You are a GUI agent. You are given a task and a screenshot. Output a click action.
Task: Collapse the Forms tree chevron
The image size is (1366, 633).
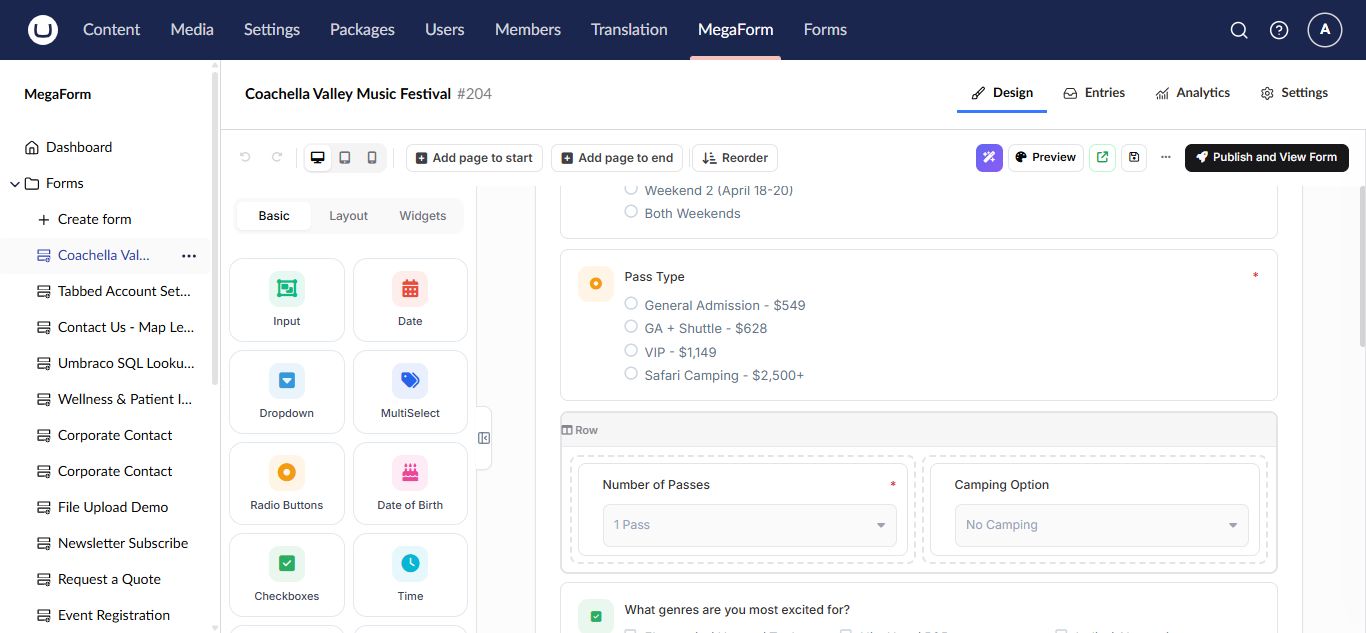pyautogui.click(x=15, y=184)
